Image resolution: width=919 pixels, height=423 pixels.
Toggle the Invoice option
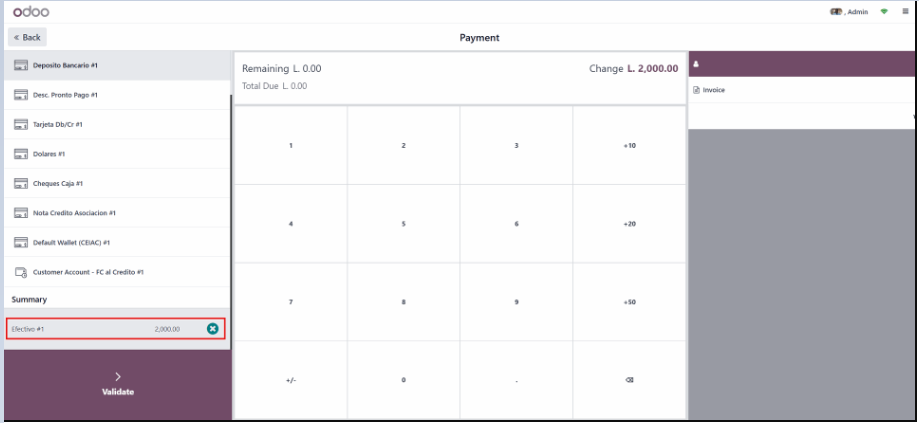(x=709, y=90)
